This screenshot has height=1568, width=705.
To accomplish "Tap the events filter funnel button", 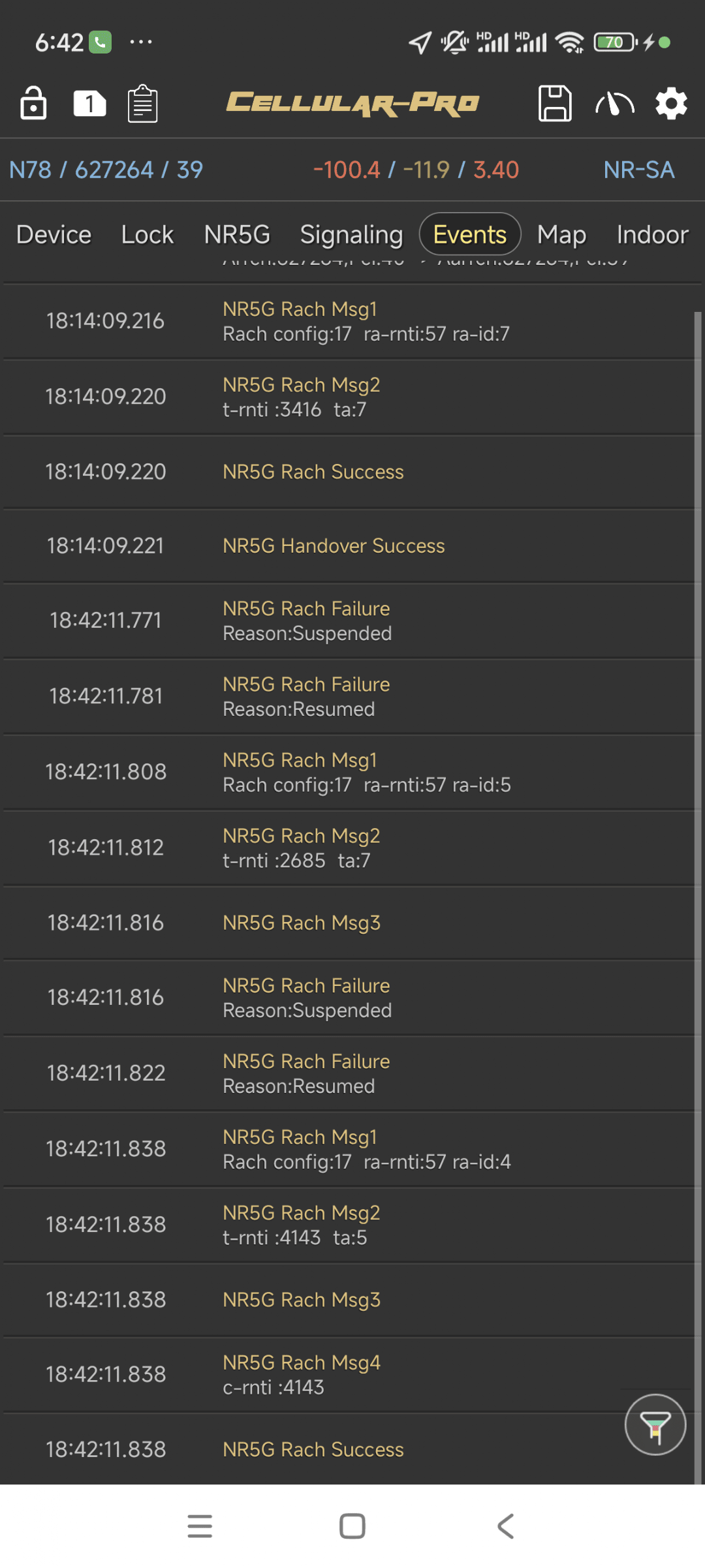I will click(655, 1424).
